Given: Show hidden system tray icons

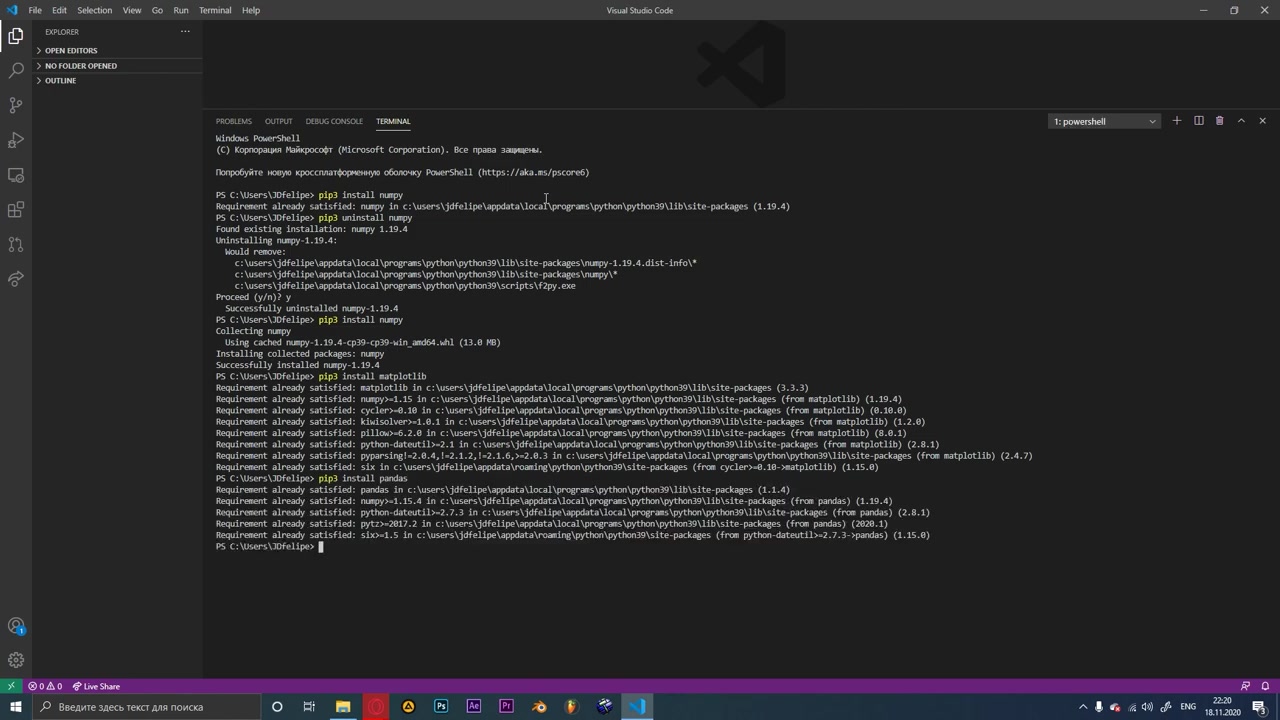Looking at the screenshot, I should click(1083, 707).
